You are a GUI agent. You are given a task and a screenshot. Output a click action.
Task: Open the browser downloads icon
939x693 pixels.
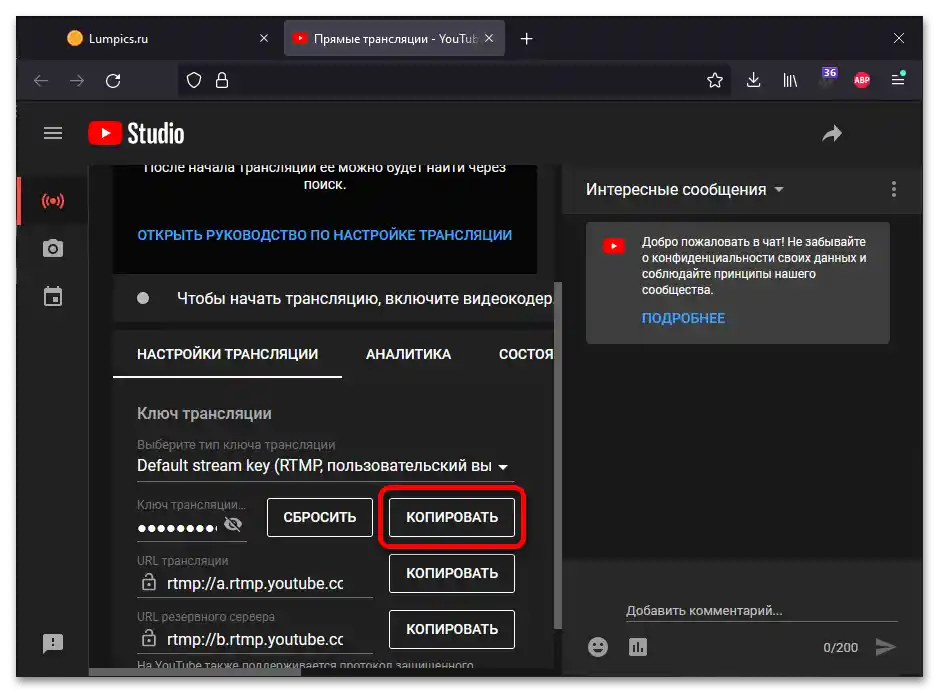[753, 80]
